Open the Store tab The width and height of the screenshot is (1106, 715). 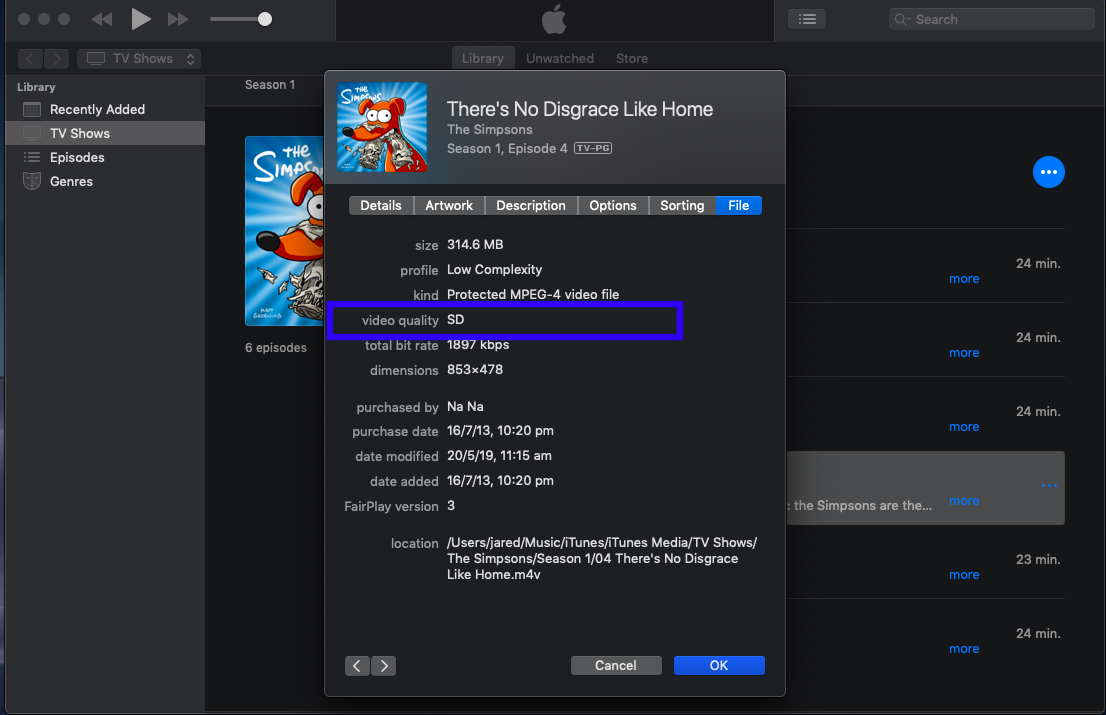631,59
